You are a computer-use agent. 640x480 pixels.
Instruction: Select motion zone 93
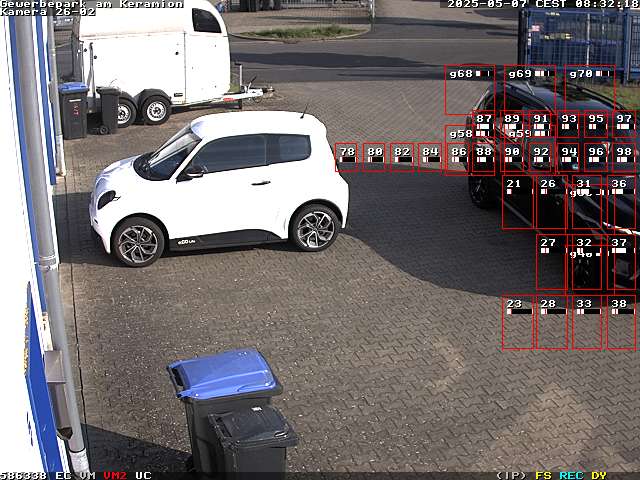[x=568, y=124]
